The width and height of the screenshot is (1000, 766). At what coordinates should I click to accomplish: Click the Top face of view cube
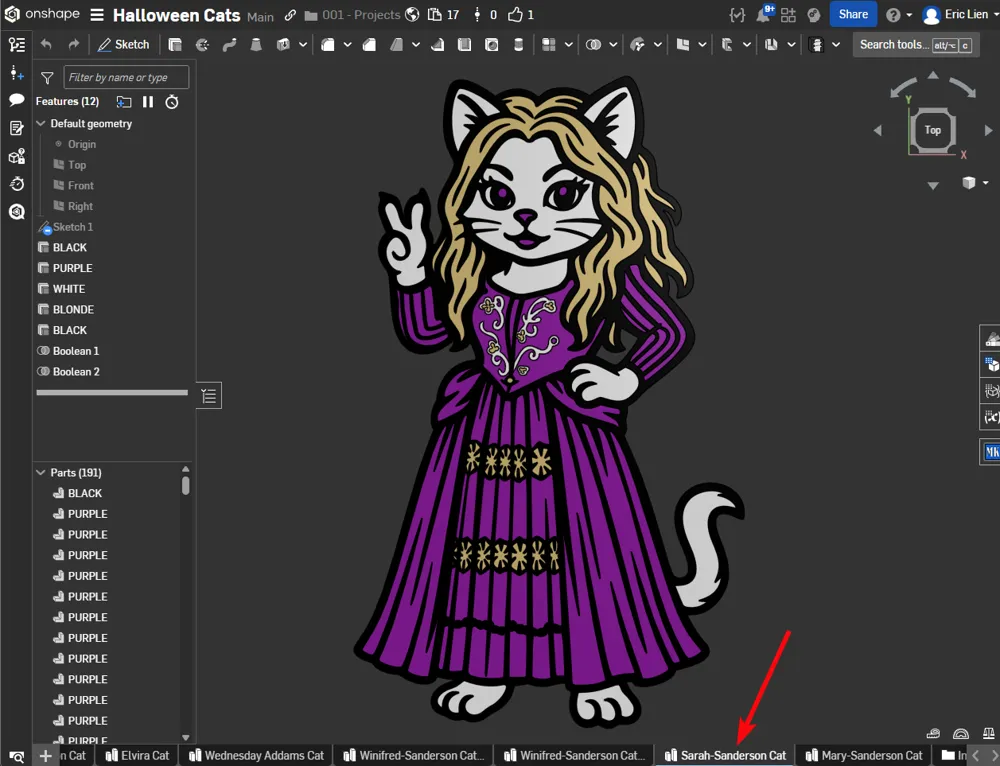932,130
